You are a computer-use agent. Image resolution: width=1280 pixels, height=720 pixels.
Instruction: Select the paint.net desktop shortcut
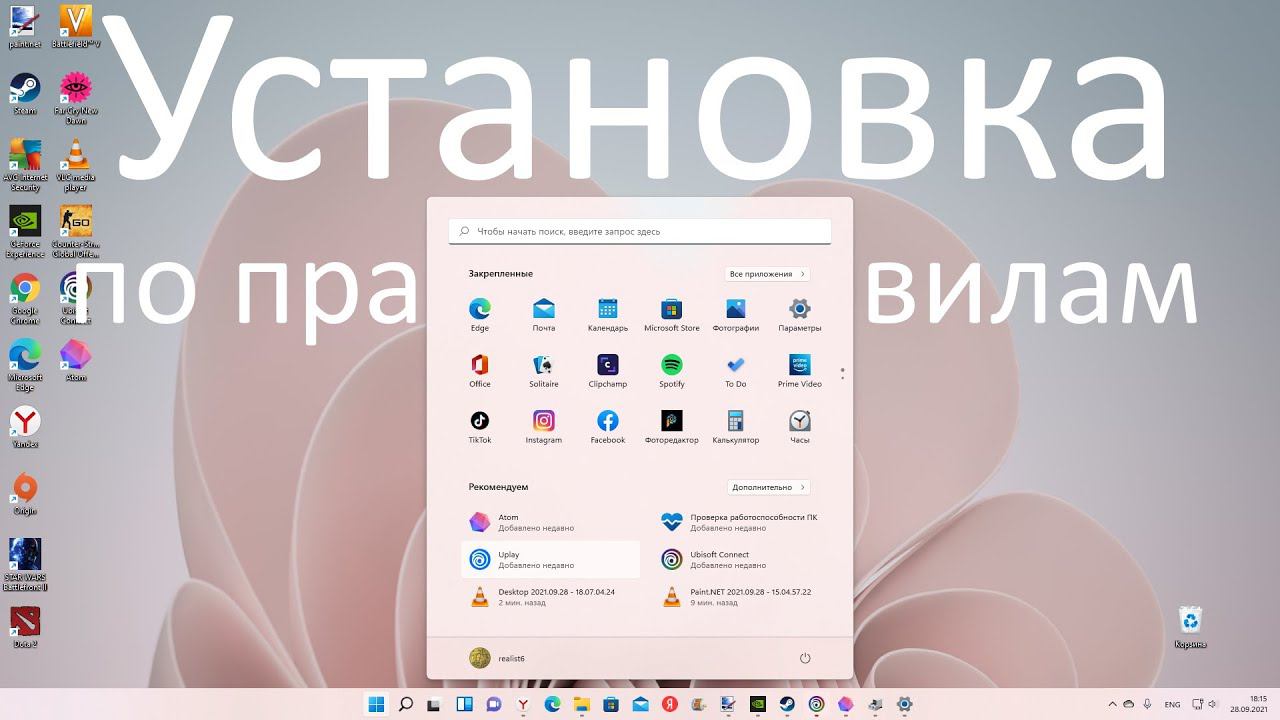pos(24,27)
